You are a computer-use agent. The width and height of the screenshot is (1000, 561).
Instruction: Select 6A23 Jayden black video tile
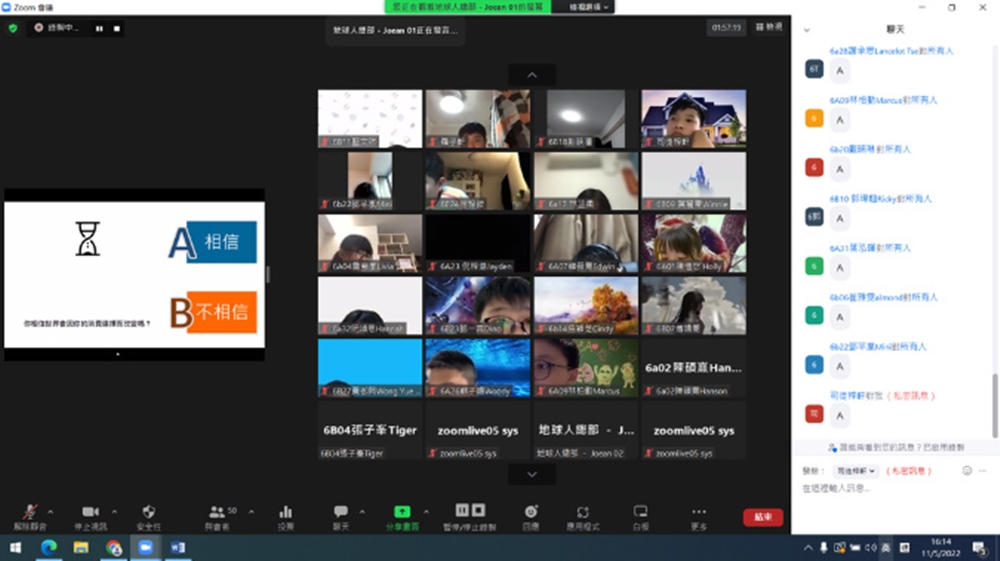[x=478, y=243]
